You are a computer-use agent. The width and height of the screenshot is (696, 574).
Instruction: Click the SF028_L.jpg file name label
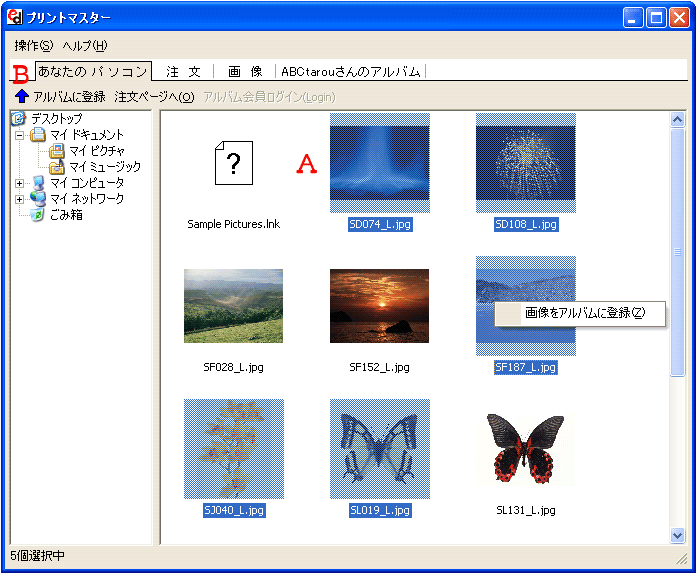click(233, 367)
